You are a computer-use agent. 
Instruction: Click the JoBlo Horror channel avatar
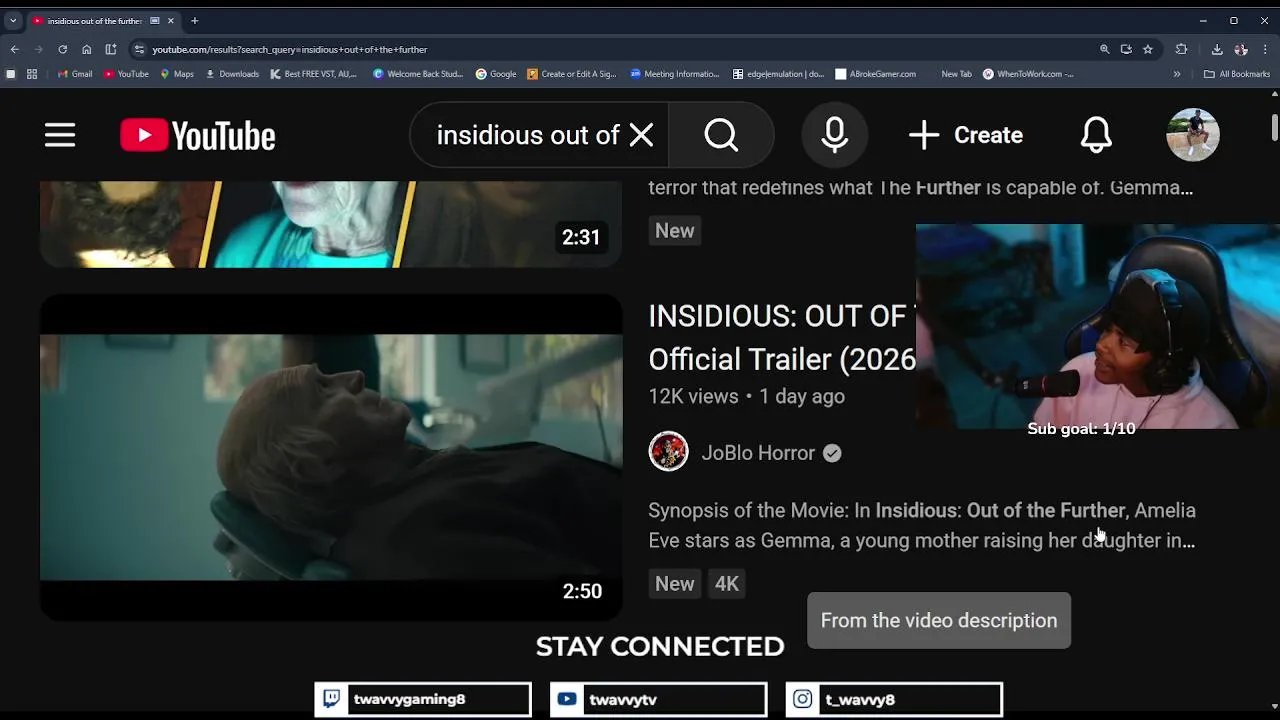click(x=668, y=451)
